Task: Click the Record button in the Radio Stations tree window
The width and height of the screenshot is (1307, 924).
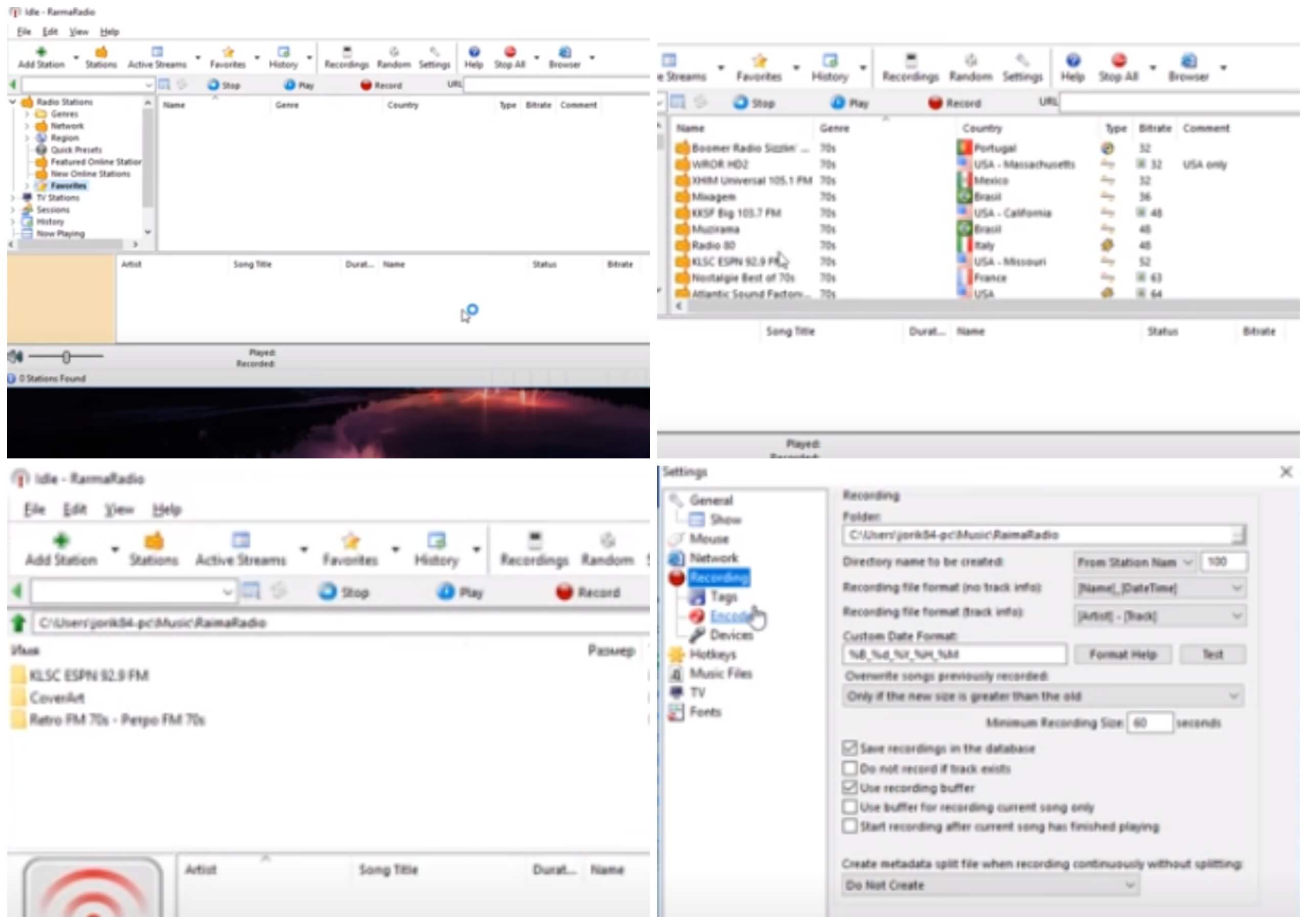Action: (381, 85)
